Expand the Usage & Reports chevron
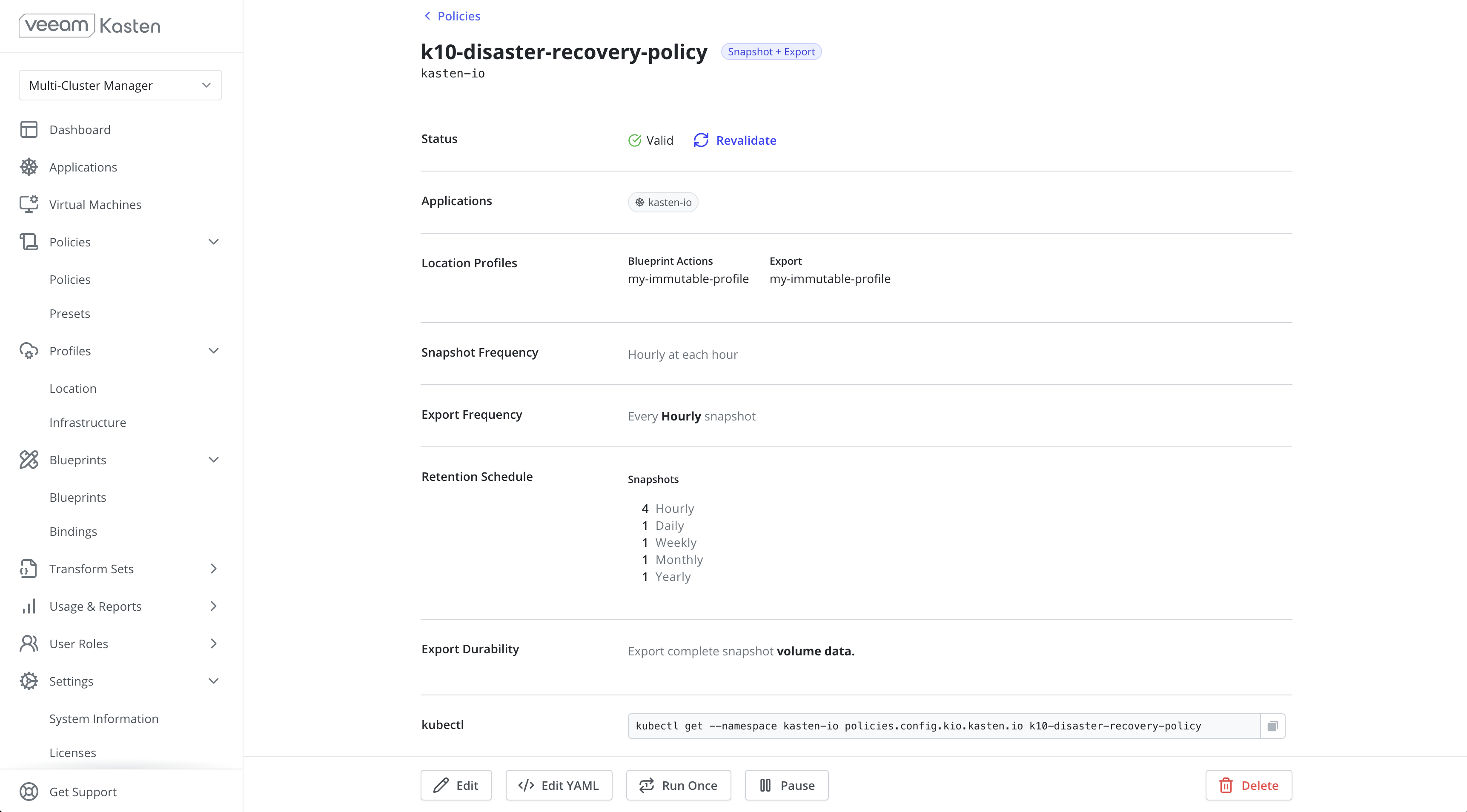Viewport: 1467px width, 812px height. (214, 606)
